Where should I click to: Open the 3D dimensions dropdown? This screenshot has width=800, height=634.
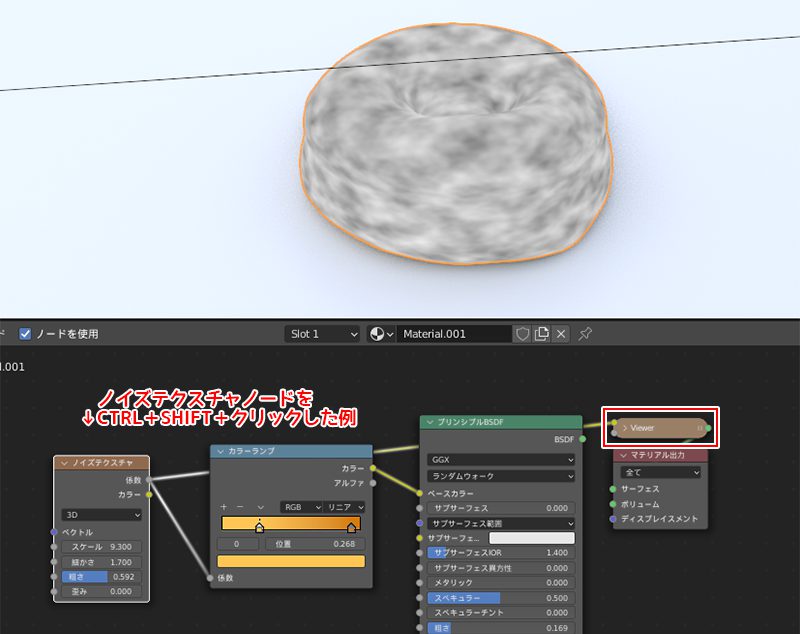point(101,514)
